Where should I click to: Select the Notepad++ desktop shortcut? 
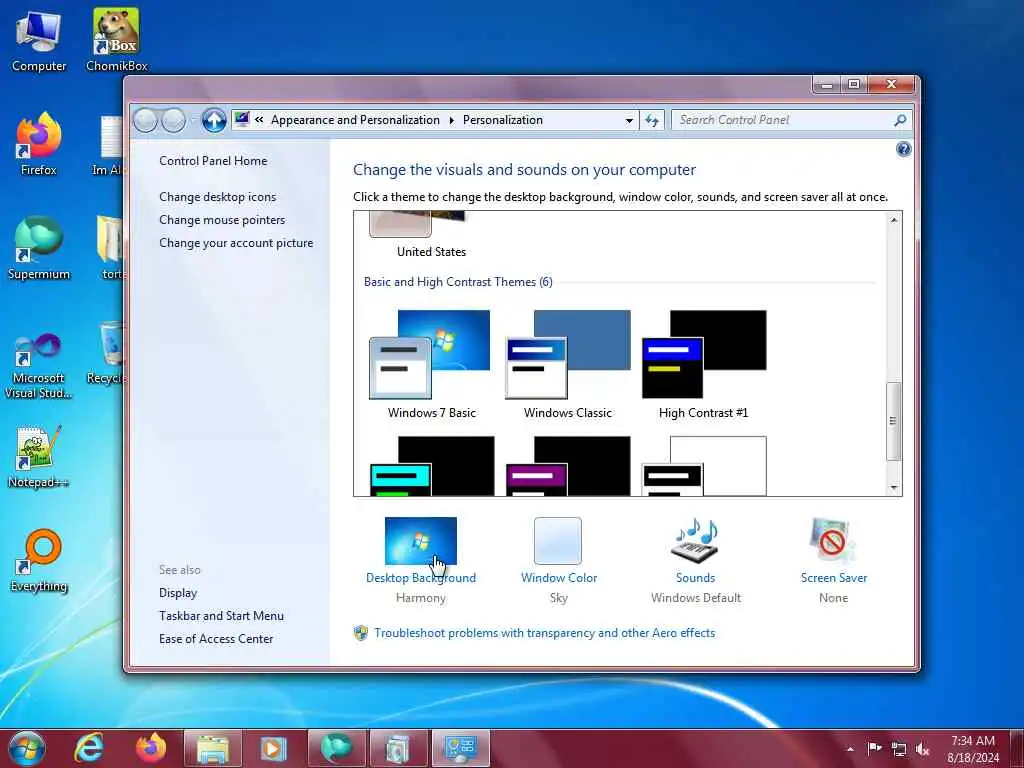click(39, 456)
